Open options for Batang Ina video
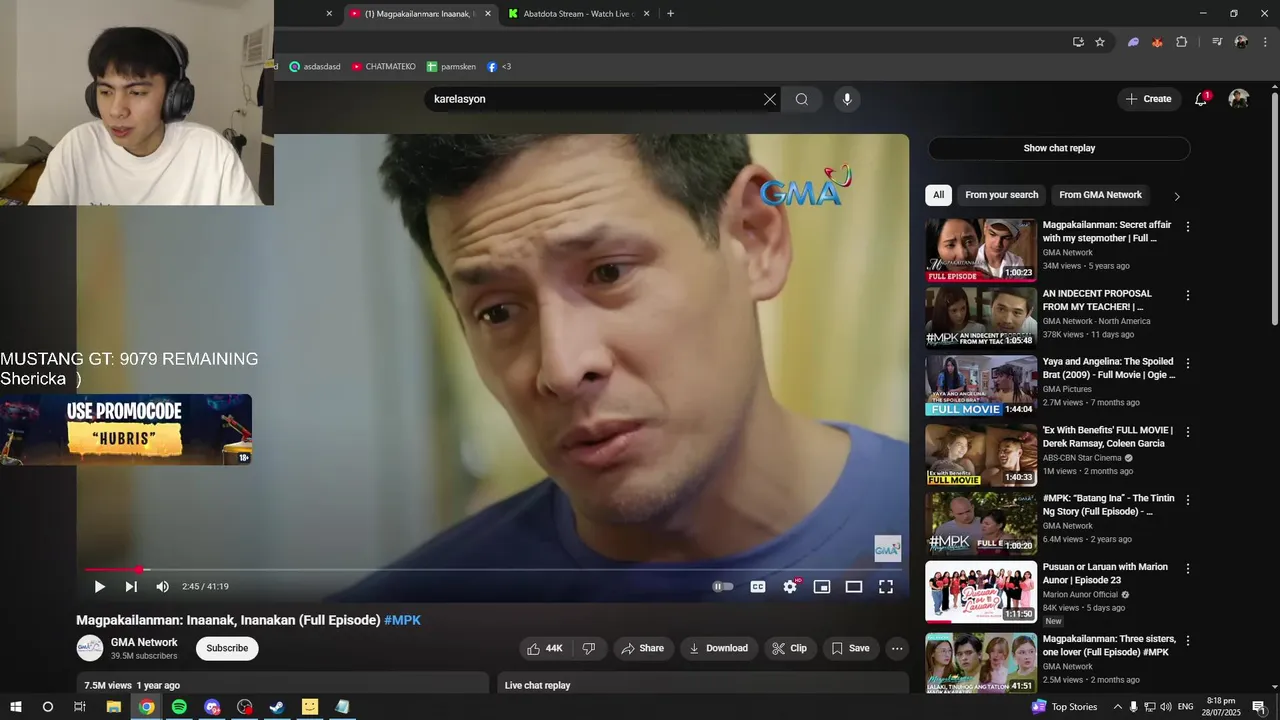 pyautogui.click(x=1188, y=500)
